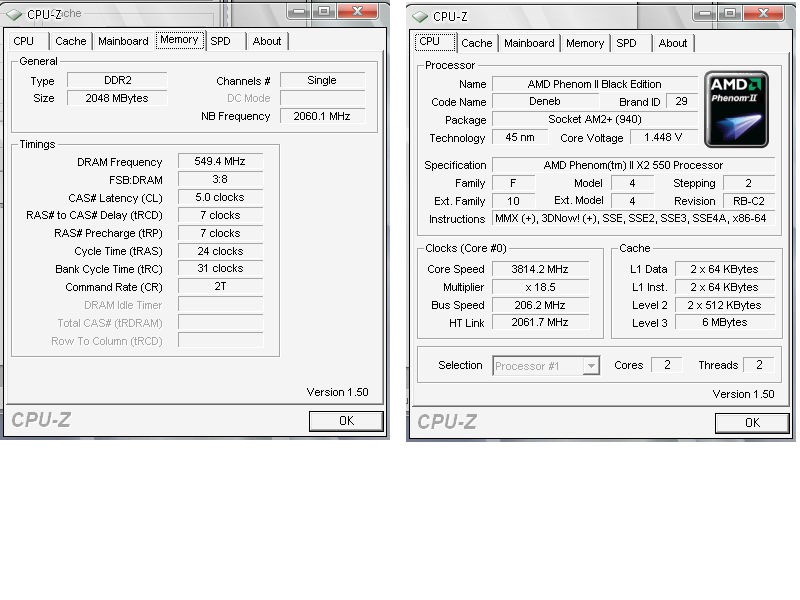The width and height of the screenshot is (800, 600).
Task: Click the memory Type field showing DDR2
Action: pos(117,81)
